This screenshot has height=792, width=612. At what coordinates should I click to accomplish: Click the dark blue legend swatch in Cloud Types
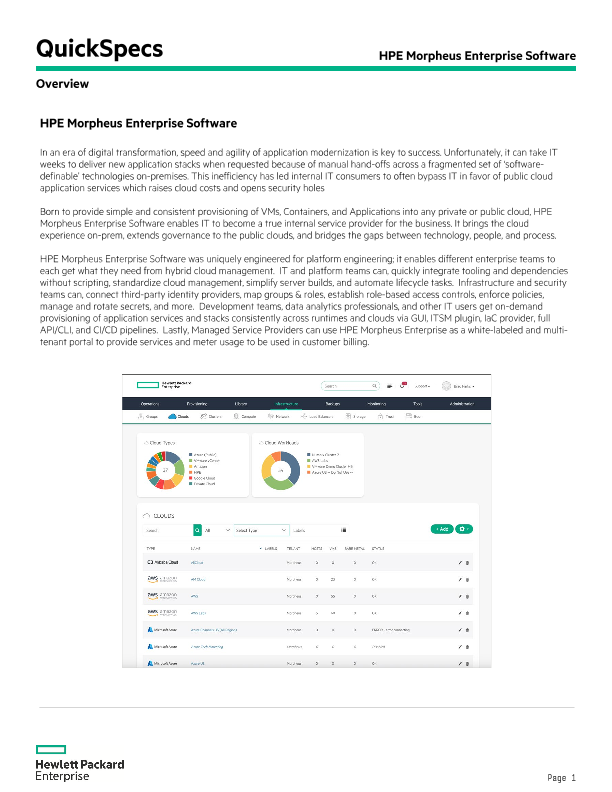[x=190, y=455]
